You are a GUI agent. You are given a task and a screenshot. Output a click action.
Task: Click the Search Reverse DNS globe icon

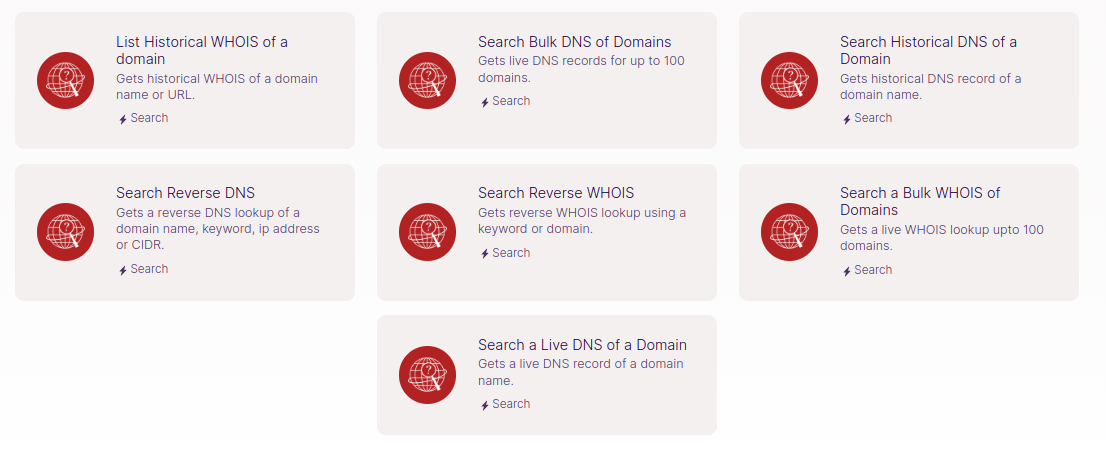click(66, 232)
